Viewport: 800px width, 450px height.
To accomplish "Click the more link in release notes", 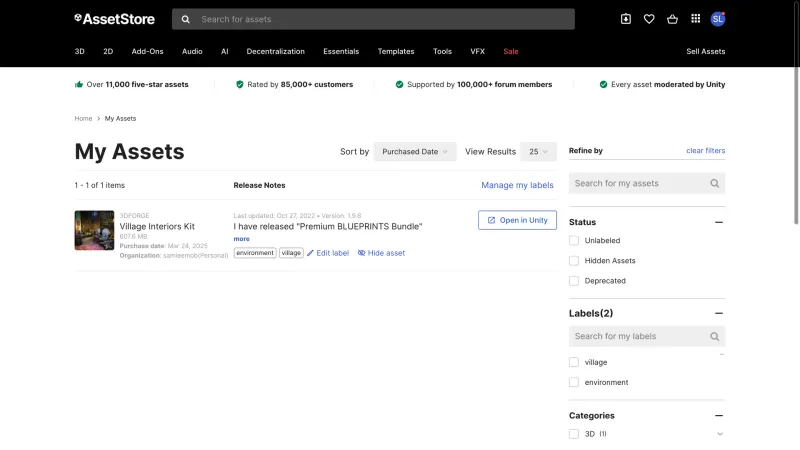I will pos(241,239).
